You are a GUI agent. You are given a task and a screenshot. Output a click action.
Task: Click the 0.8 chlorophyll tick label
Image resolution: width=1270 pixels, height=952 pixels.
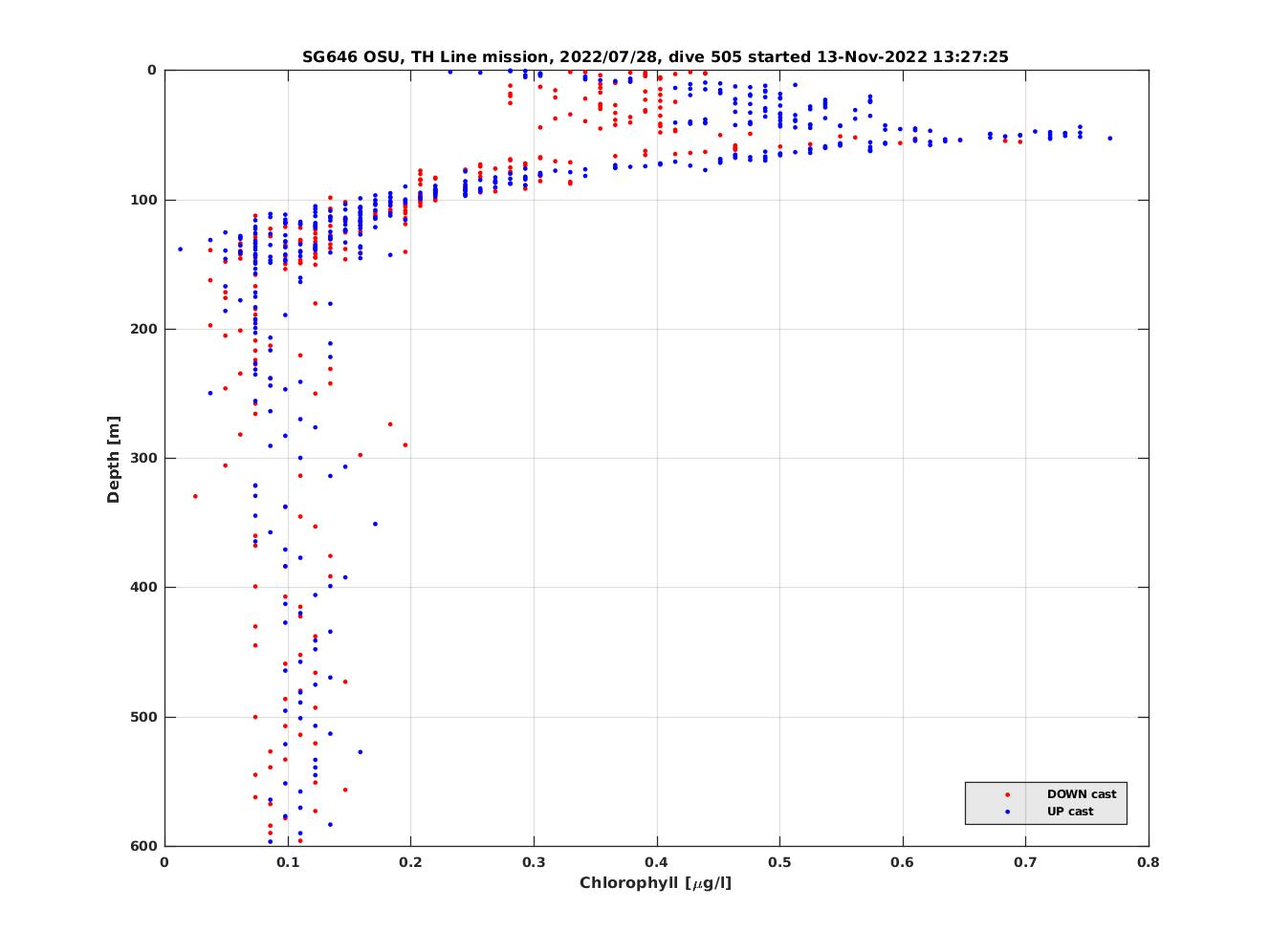point(1149,861)
